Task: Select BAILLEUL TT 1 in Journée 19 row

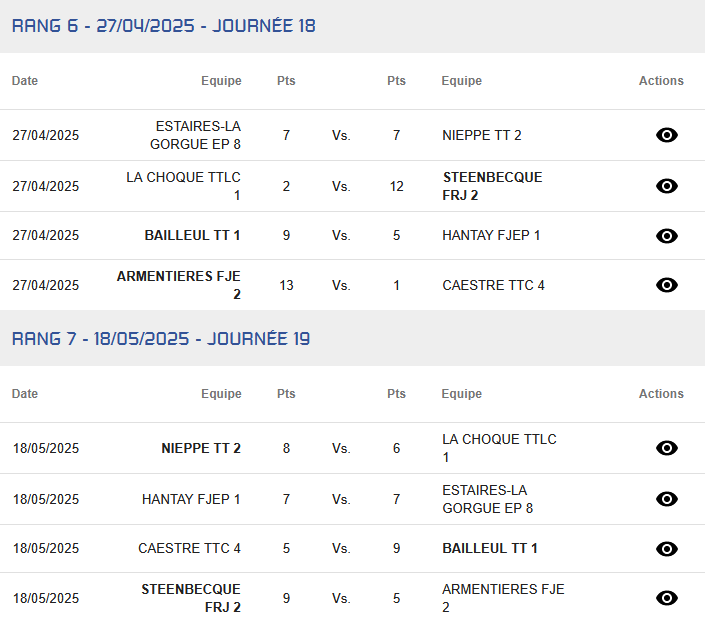Action: (490, 548)
